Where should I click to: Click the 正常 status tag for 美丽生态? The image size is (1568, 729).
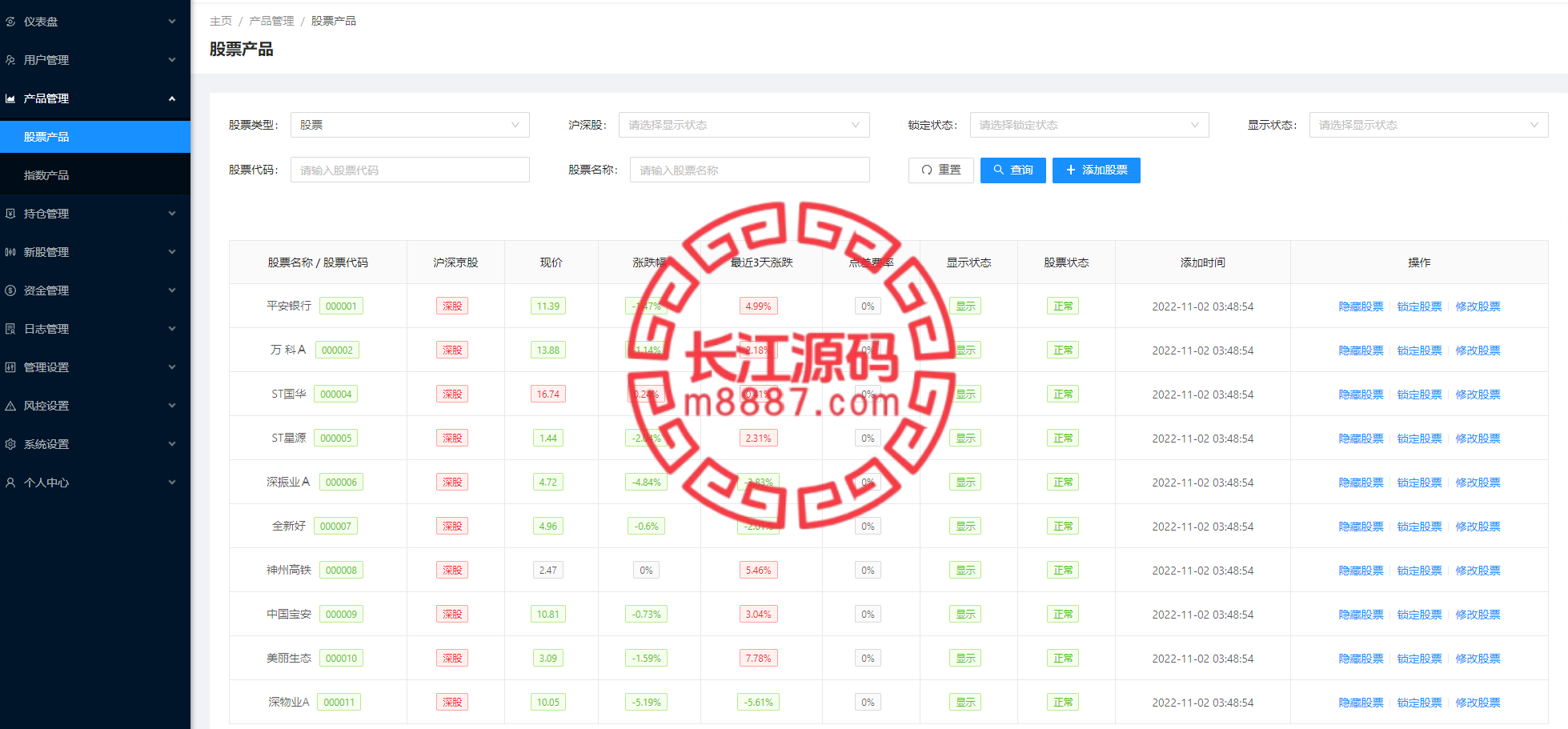point(1063,658)
